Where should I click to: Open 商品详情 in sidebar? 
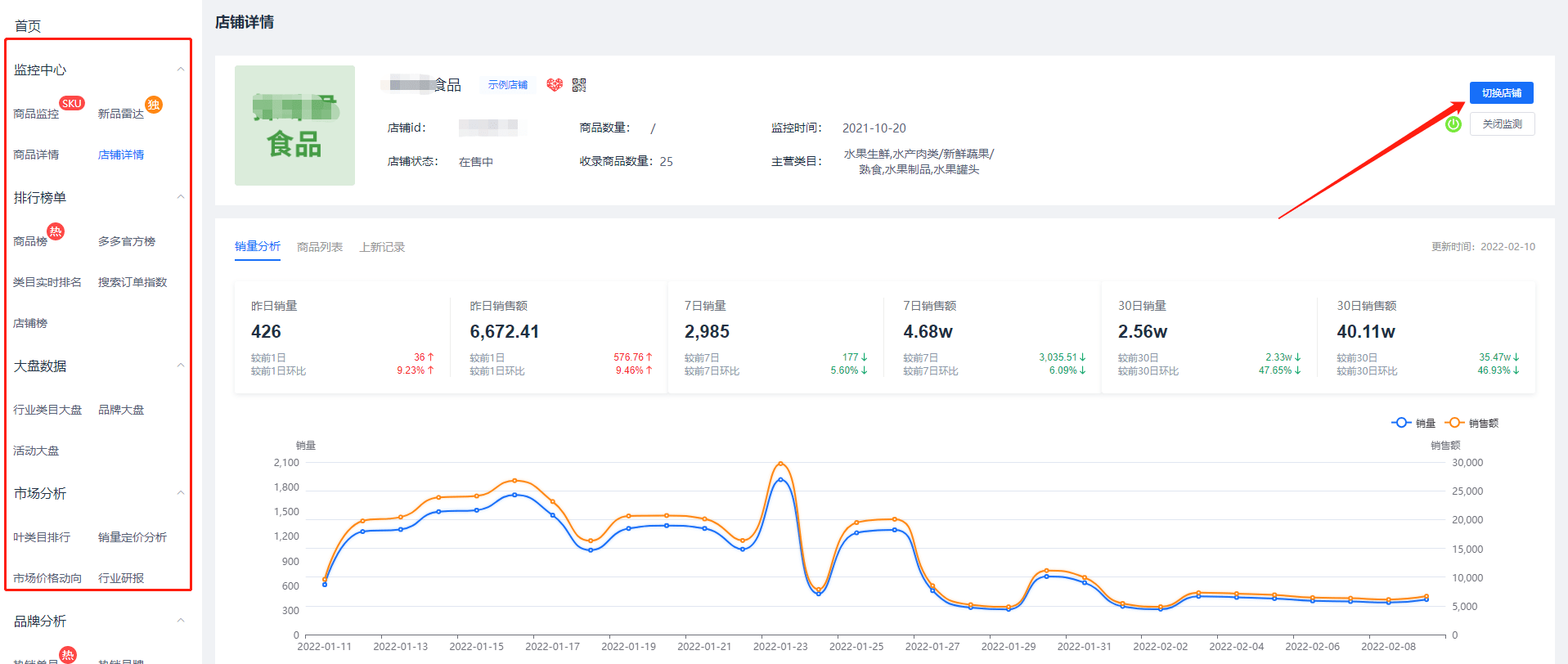pyautogui.click(x=36, y=155)
